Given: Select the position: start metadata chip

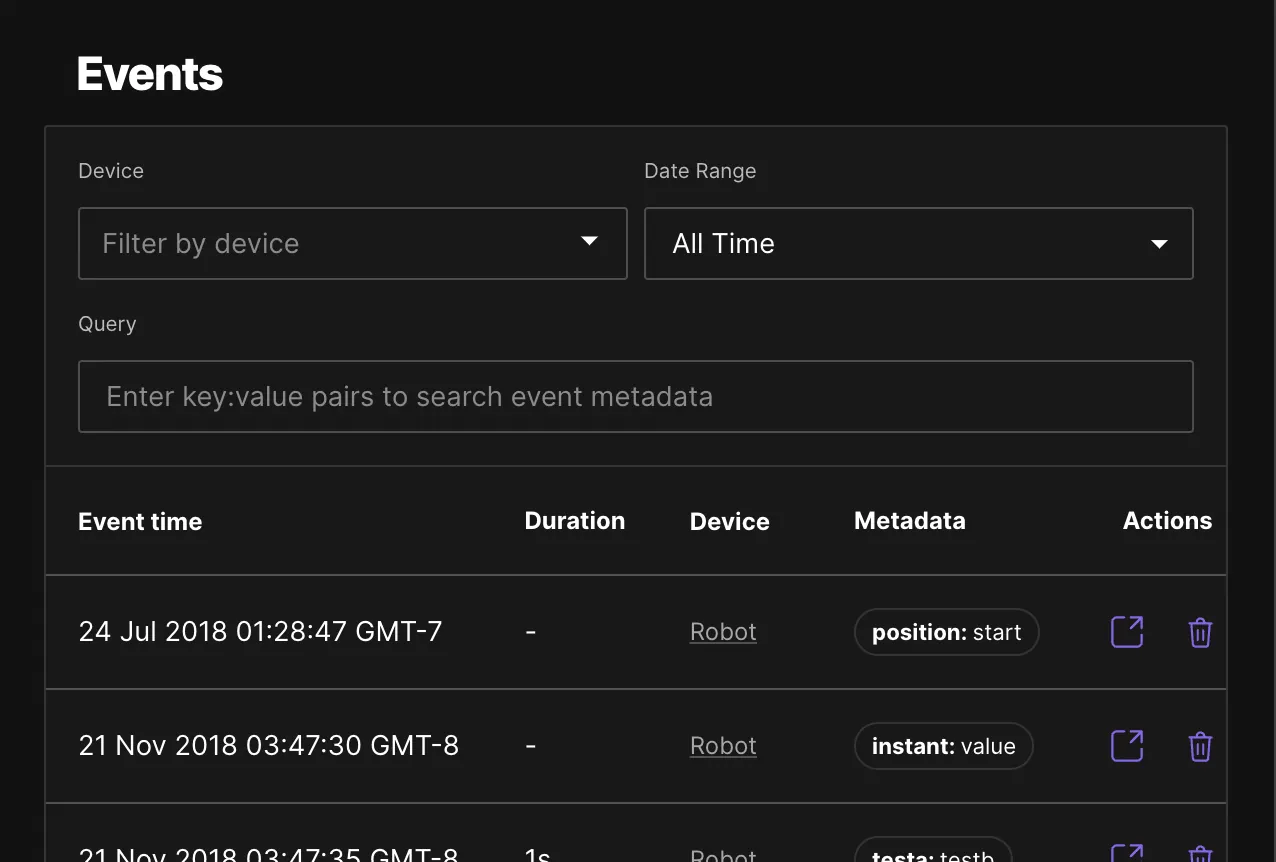Looking at the screenshot, I should click(945, 631).
